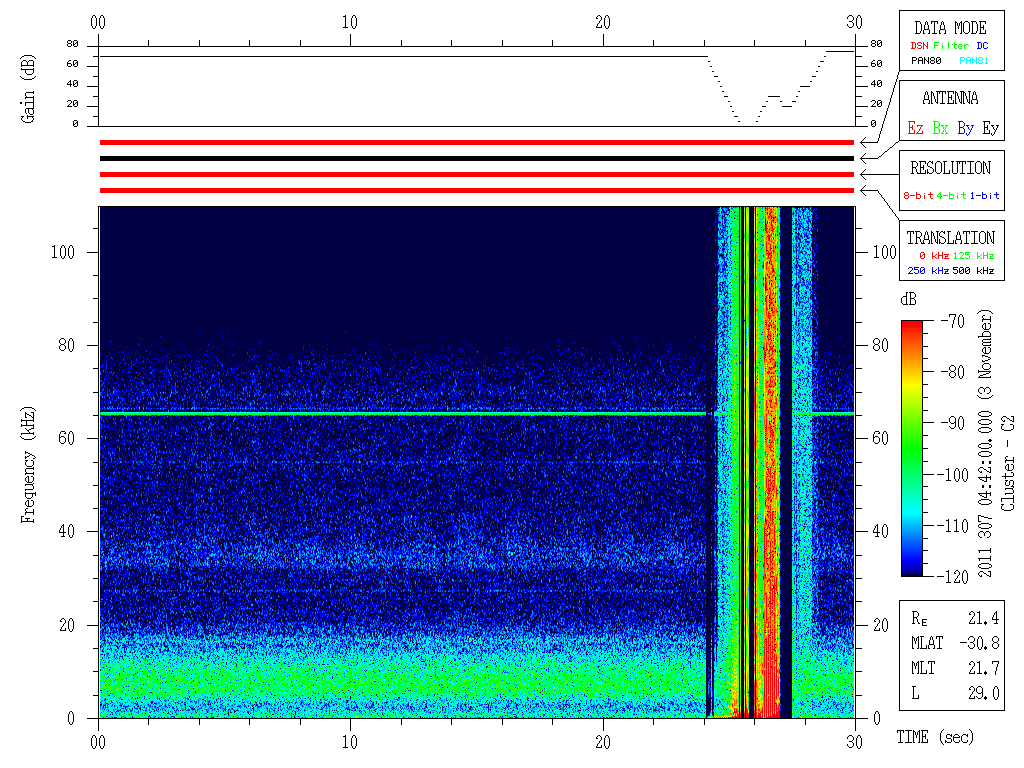Click the black antenna indicator bar
Viewport: 1024px width, 768px height.
[x=476, y=158]
